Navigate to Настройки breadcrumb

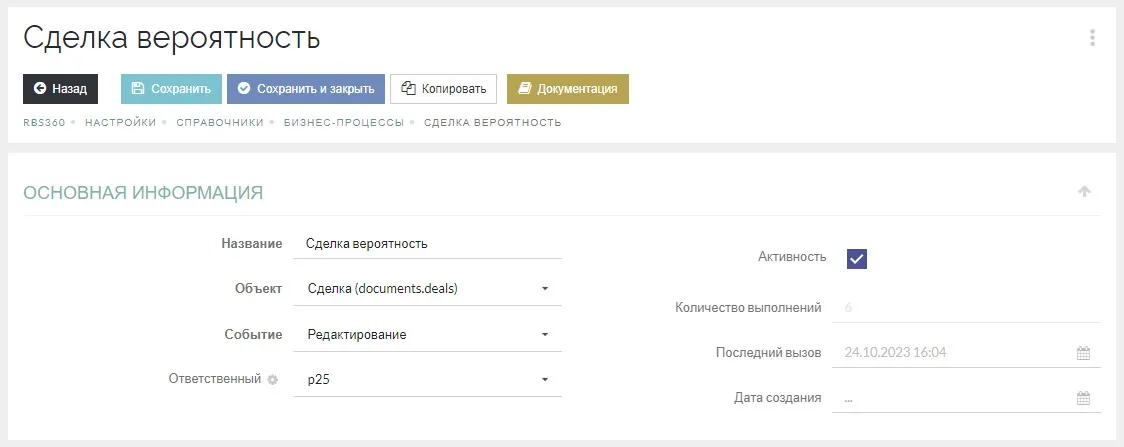pos(120,123)
